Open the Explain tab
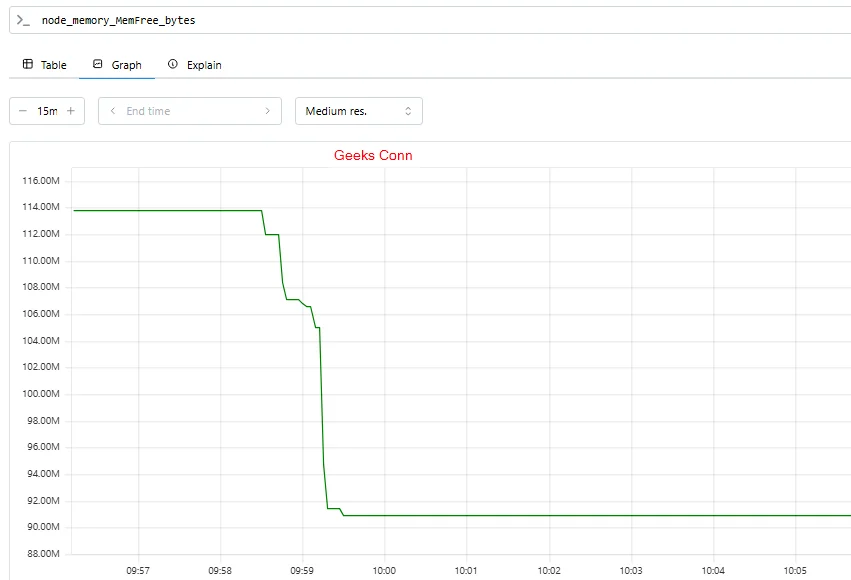The image size is (851, 580). point(195,65)
